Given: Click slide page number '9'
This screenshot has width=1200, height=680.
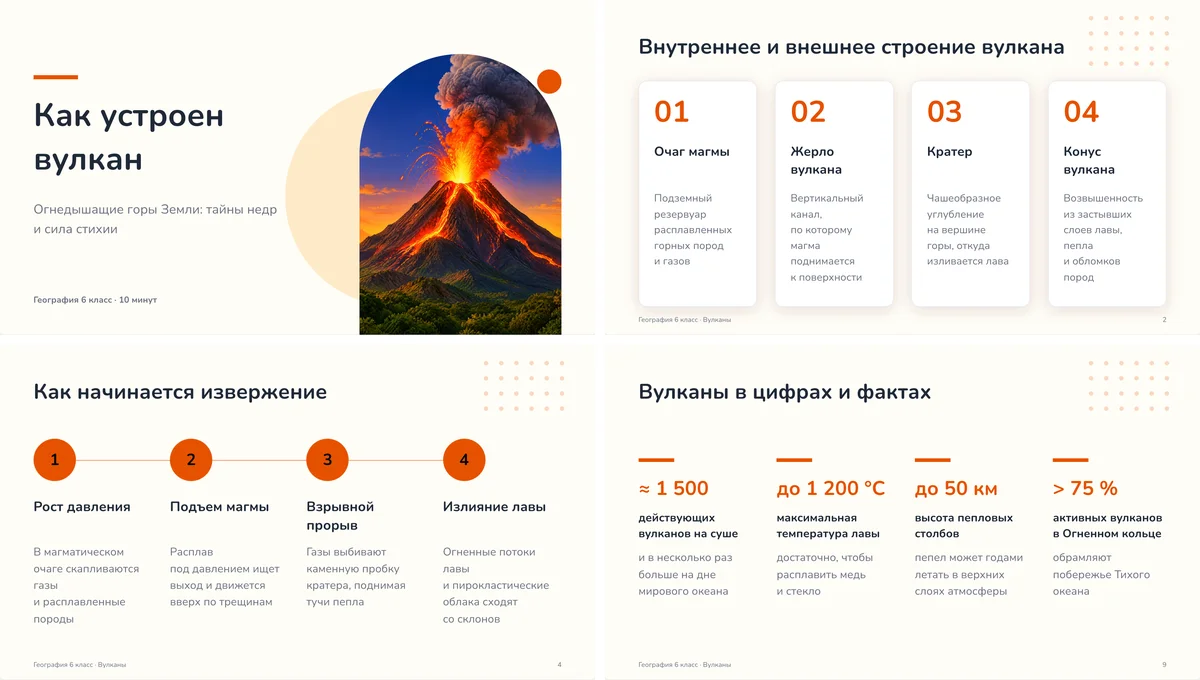Looking at the screenshot, I should 1164,665.
